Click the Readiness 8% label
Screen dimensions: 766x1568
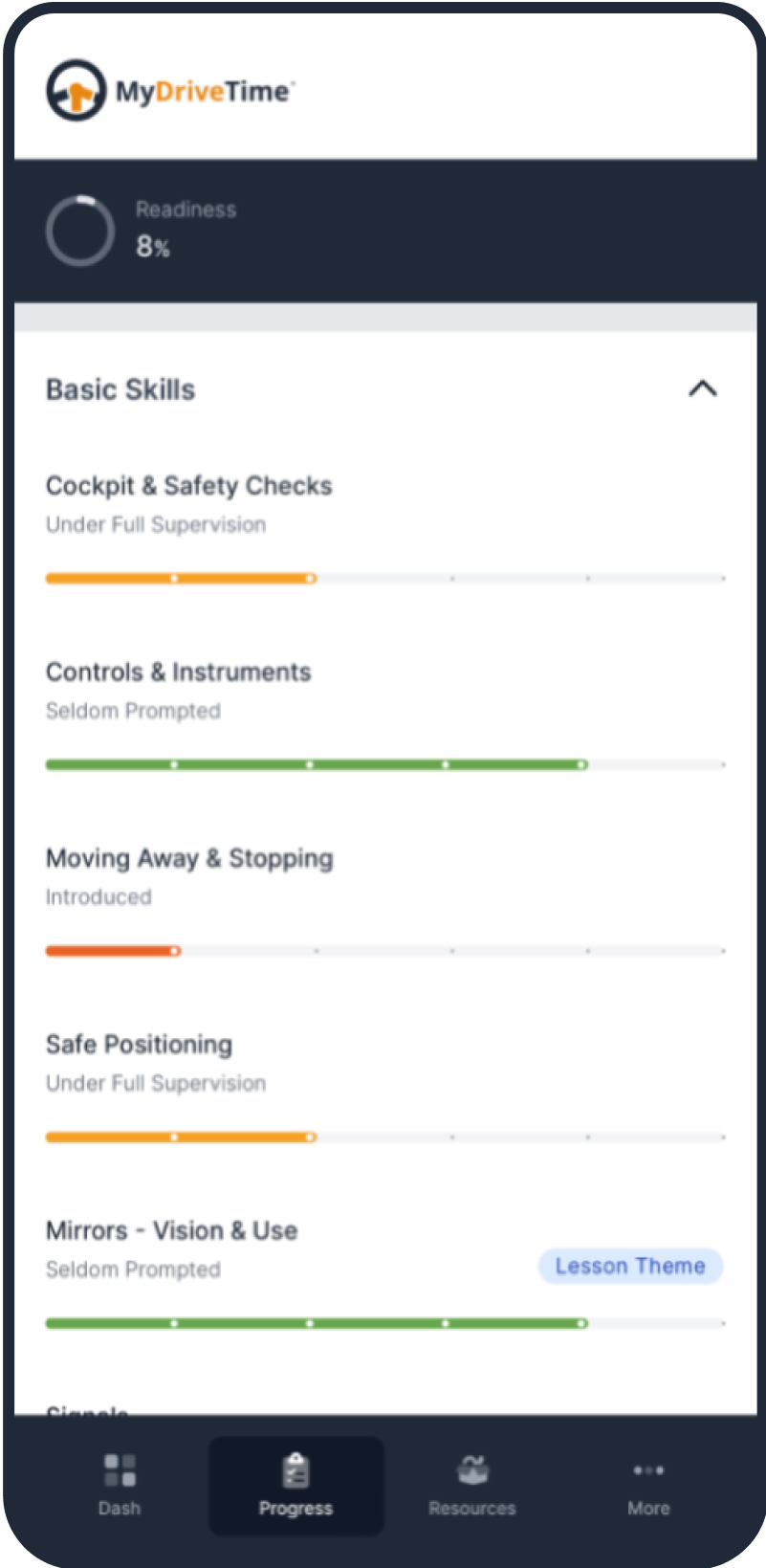pyautogui.click(x=153, y=247)
